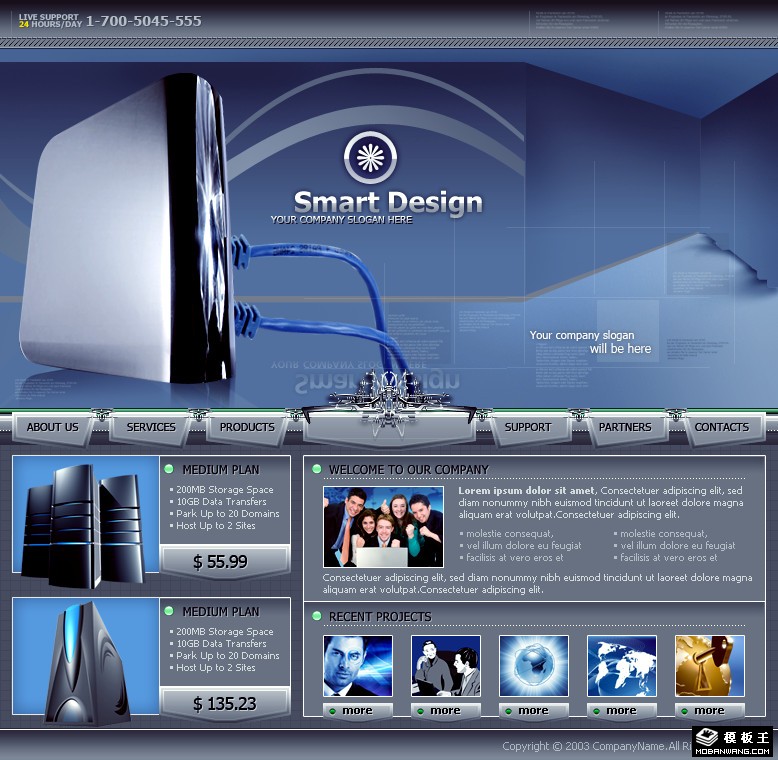Image resolution: width=778 pixels, height=760 pixels.
Task: Click green bullet beside first MEDIUM PLAN
Action: pyautogui.click(x=169, y=469)
